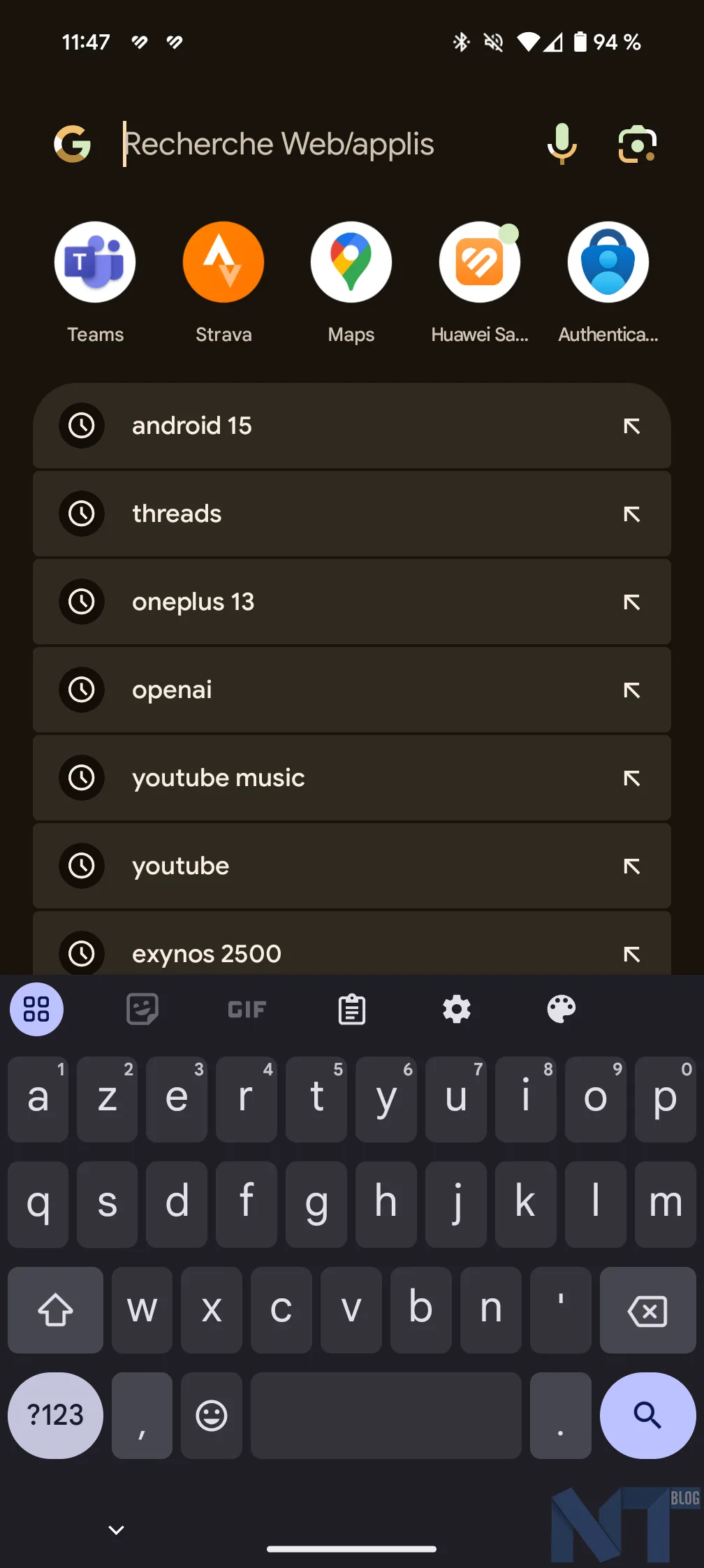This screenshot has width=704, height=1568.
Task: Open the keyboard theme palette
Action: click(562, 1009)
